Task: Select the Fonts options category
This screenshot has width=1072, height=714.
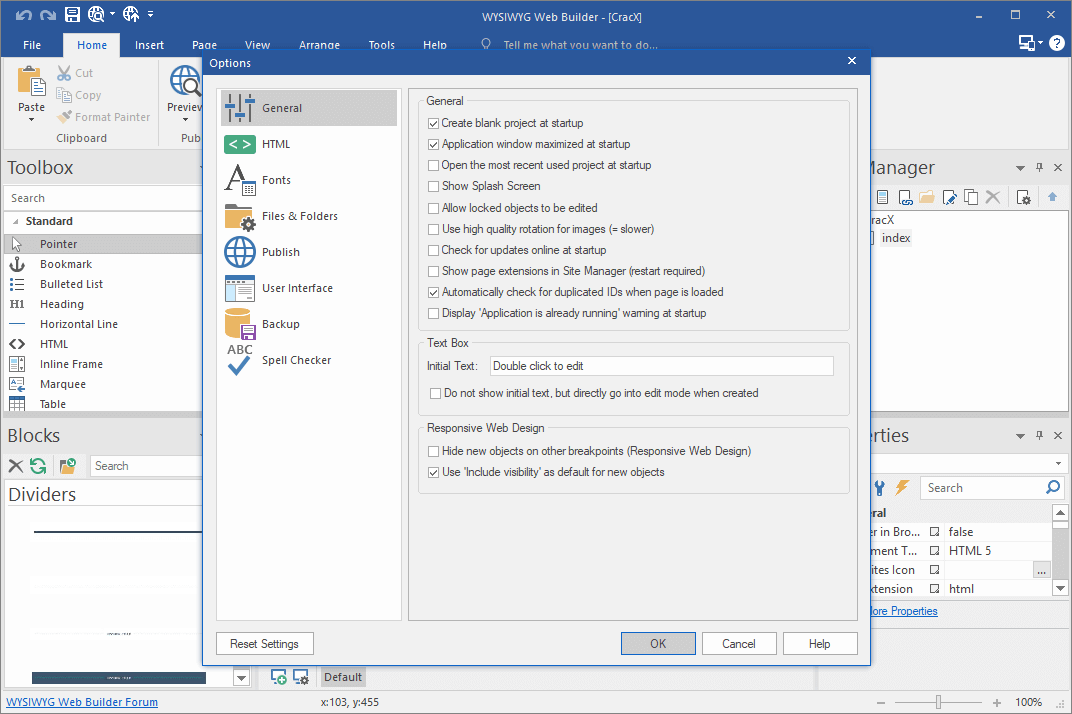Action: pyautogui.click(x=309, y=181)
